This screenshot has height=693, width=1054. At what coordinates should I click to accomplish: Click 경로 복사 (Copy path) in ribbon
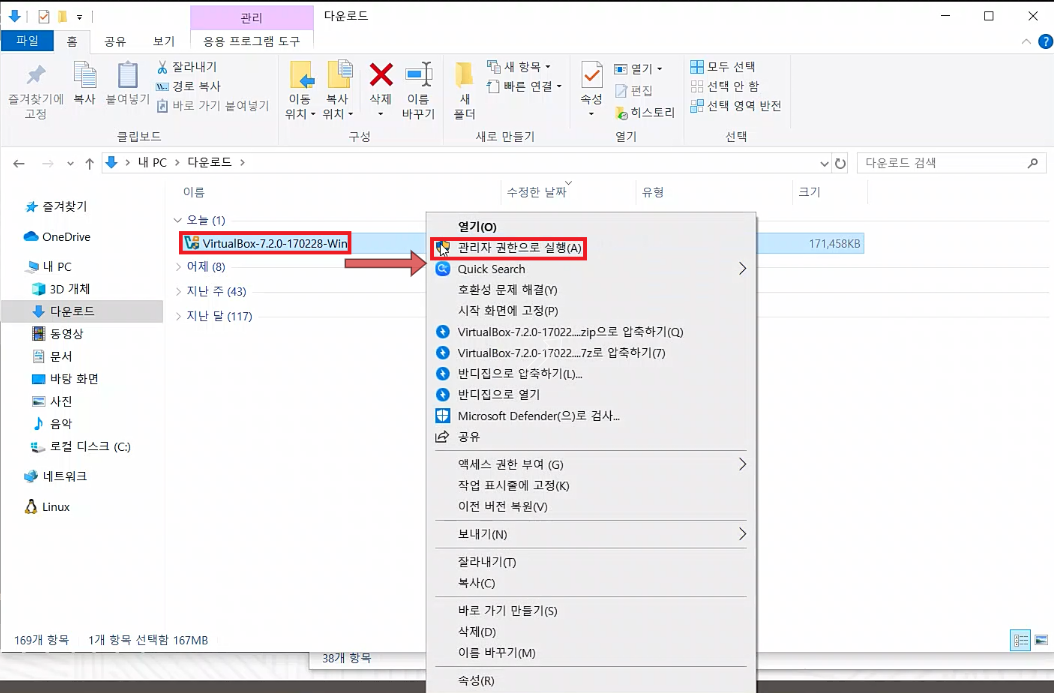(x=188, y=86)
